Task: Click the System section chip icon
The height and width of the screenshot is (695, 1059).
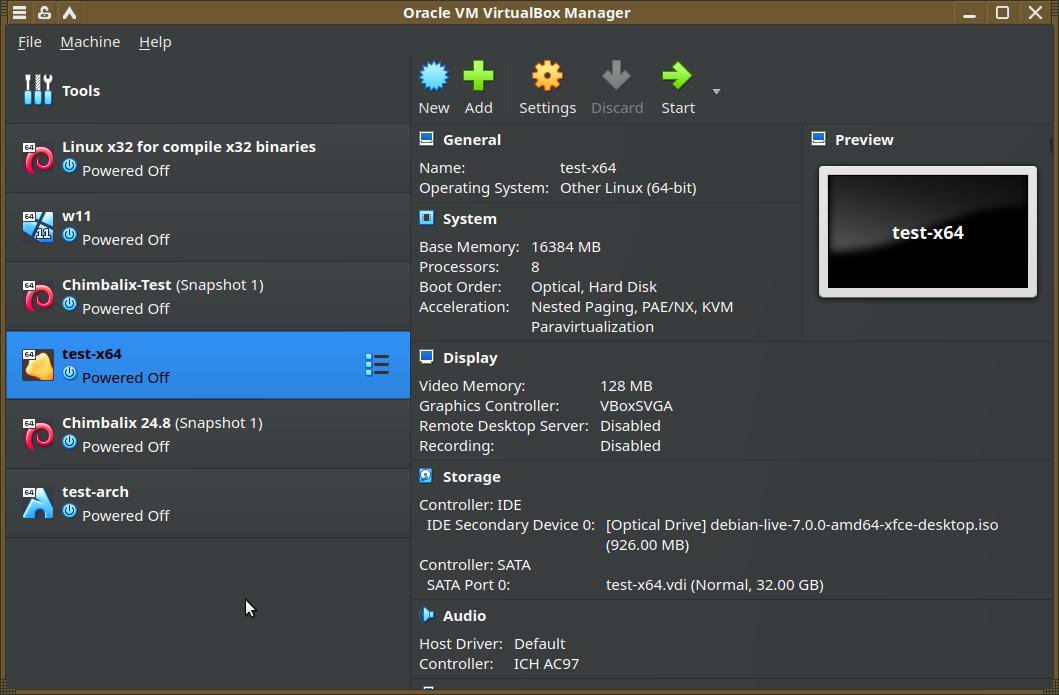Action: point(426,218)
